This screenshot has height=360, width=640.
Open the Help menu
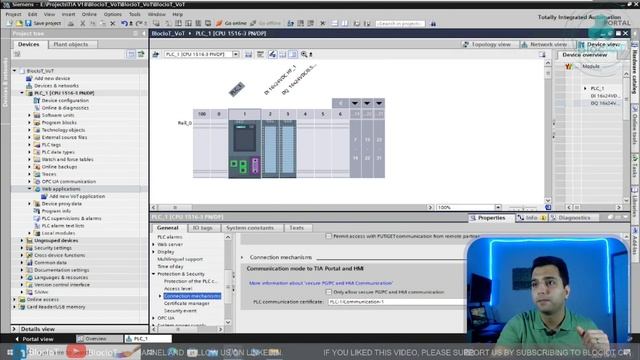point(178,14)
